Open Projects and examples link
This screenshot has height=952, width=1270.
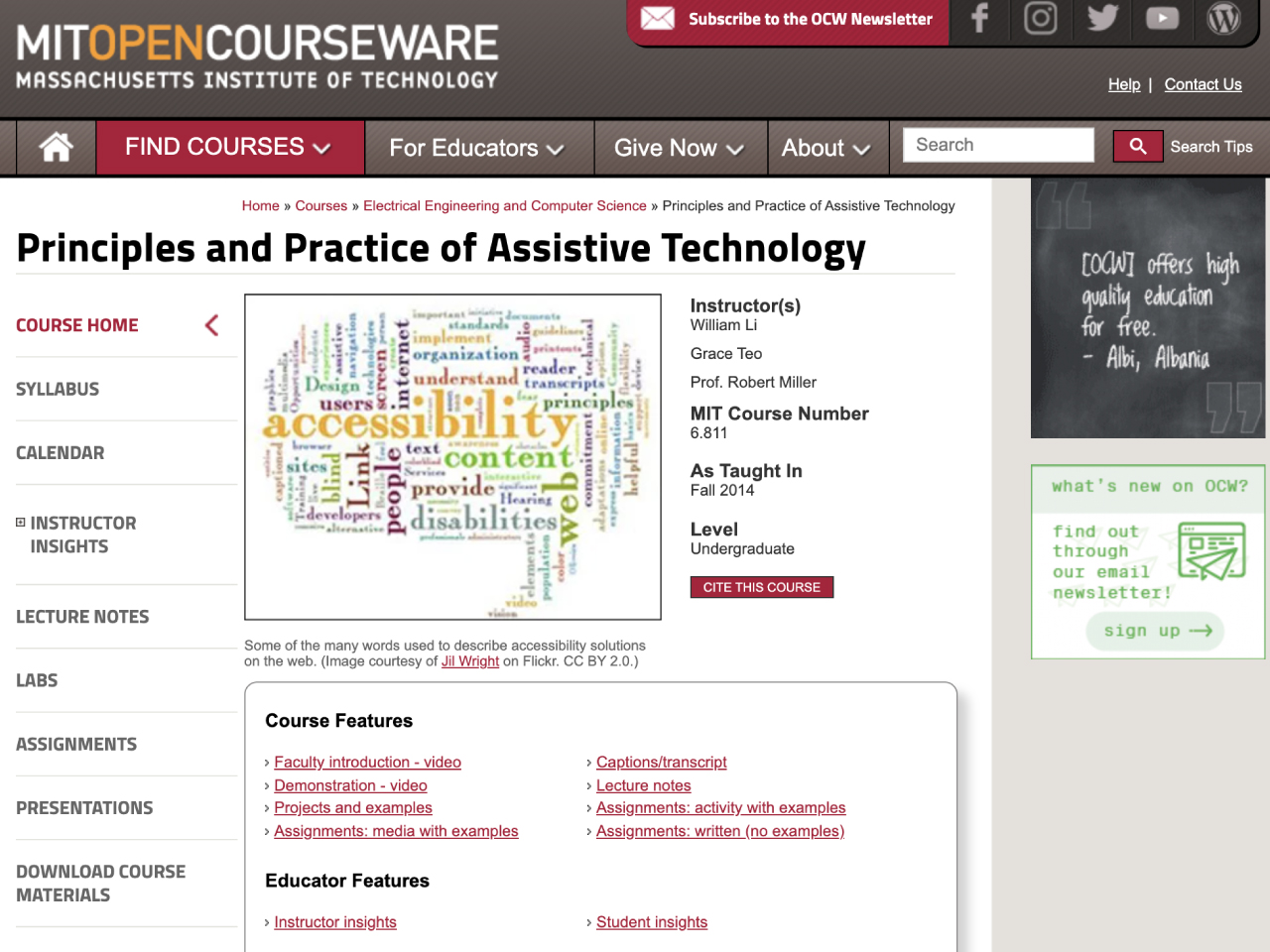coord(353,808)
